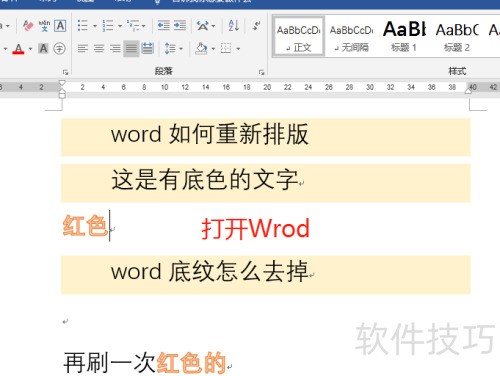Viewport: 500px width, 376px height.
Task: Apply the 标题 1 heading style
Action: coord(404,36)
